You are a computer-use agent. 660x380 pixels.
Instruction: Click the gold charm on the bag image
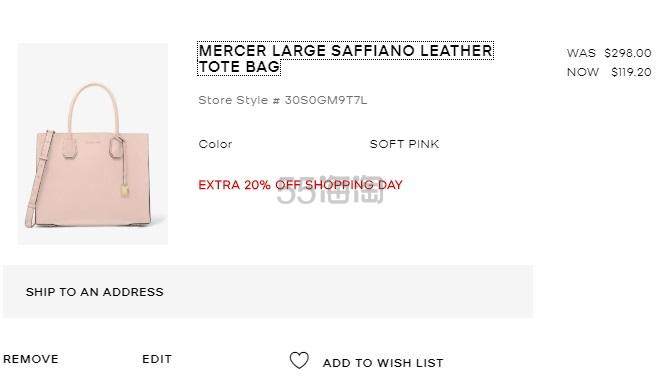pyautogui.click(x=125, y=191)
